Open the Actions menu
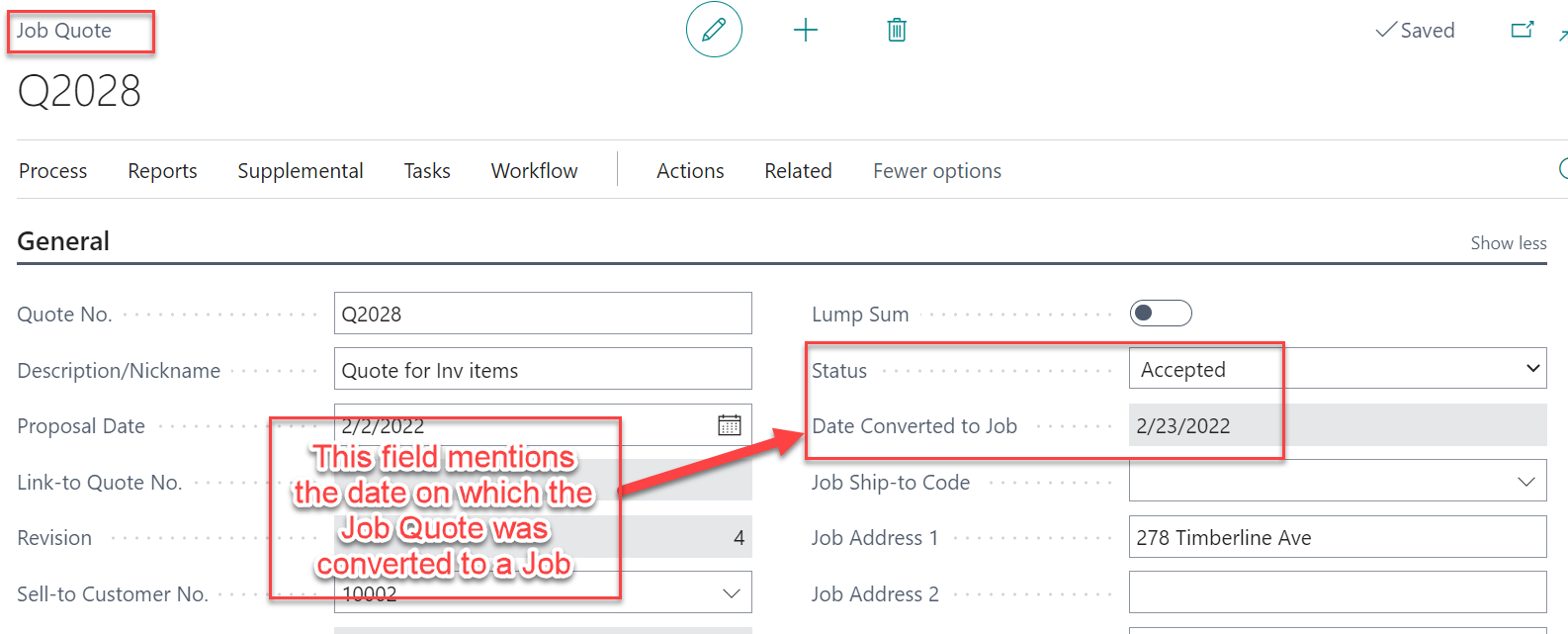 (690, 171)
